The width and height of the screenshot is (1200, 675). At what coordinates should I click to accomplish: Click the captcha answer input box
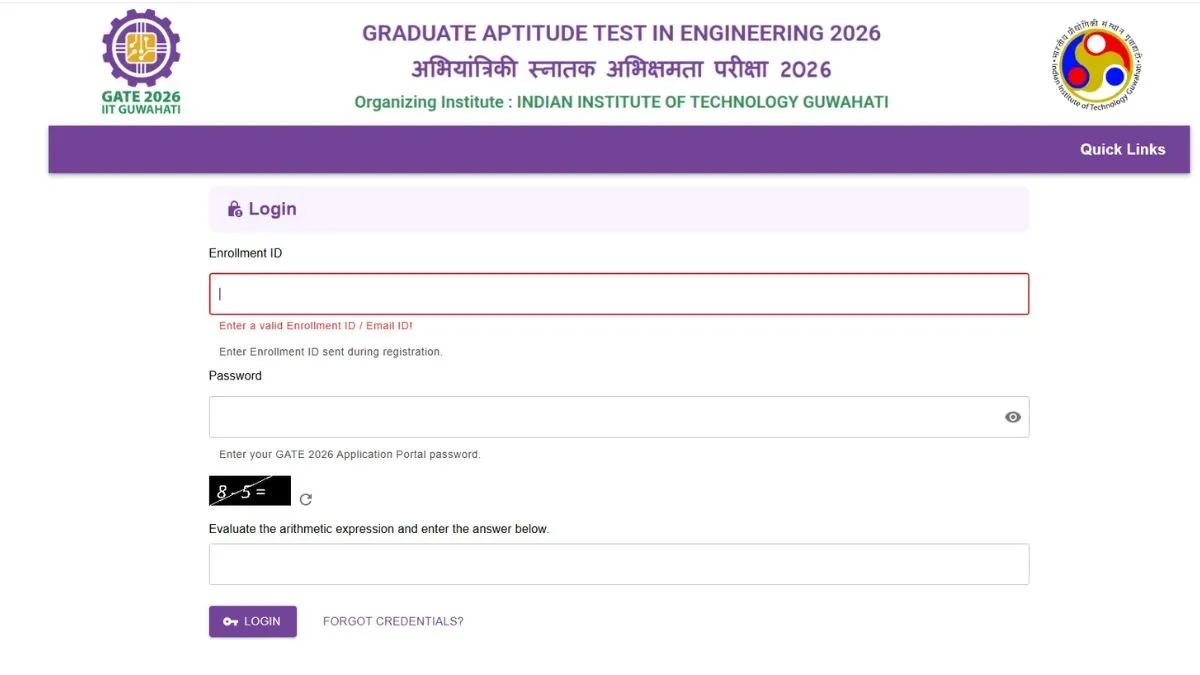(618, 564)
